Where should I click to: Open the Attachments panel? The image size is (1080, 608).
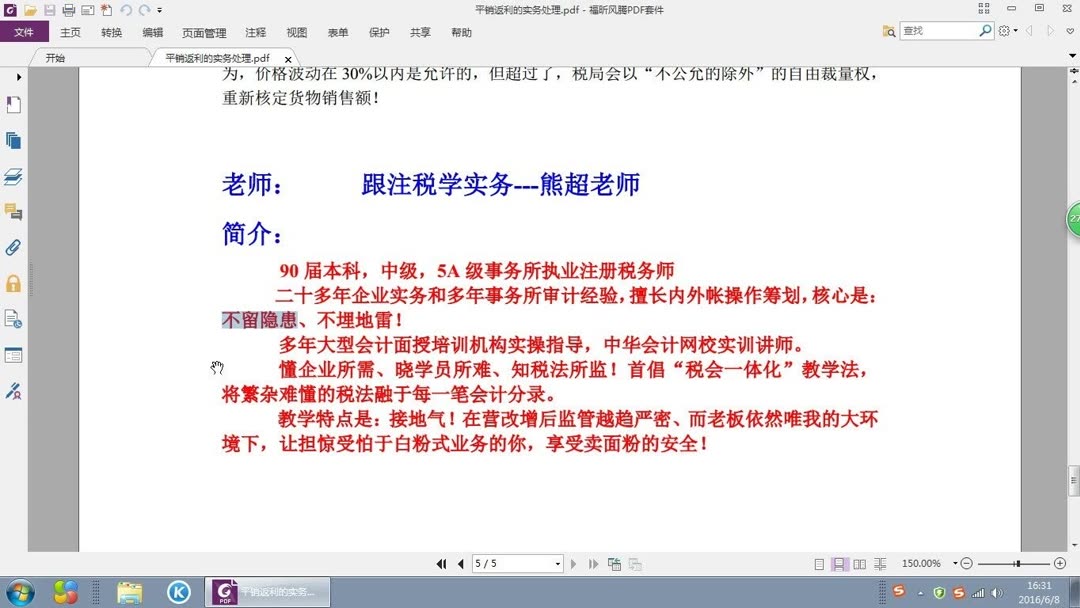point(13,247)
